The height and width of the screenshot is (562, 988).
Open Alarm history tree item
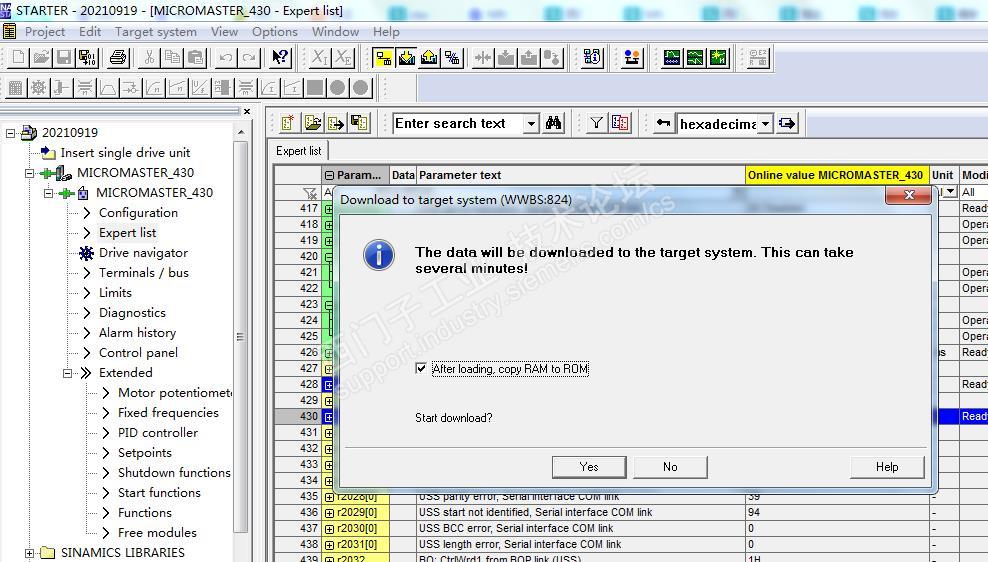(137, 333)
